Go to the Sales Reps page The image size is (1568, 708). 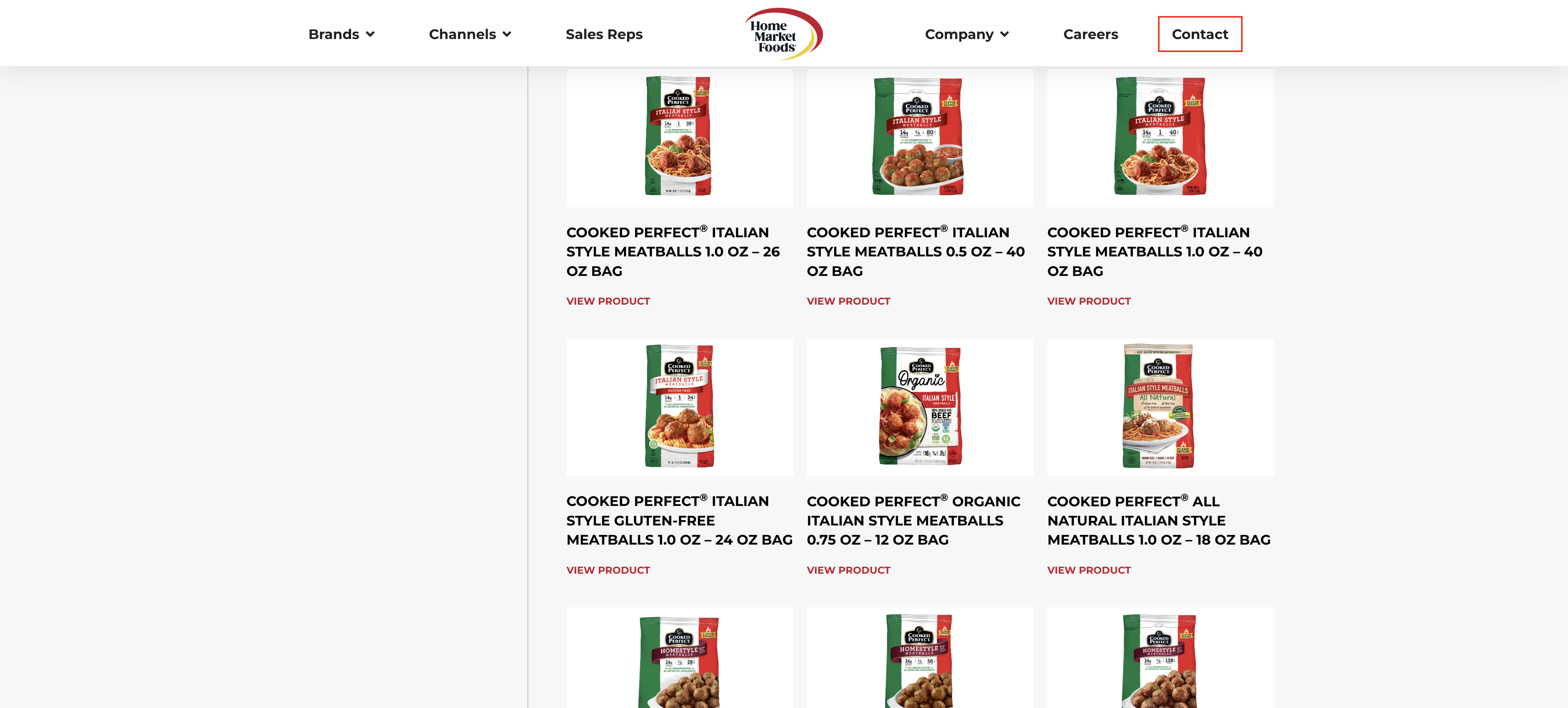point(604,35)
